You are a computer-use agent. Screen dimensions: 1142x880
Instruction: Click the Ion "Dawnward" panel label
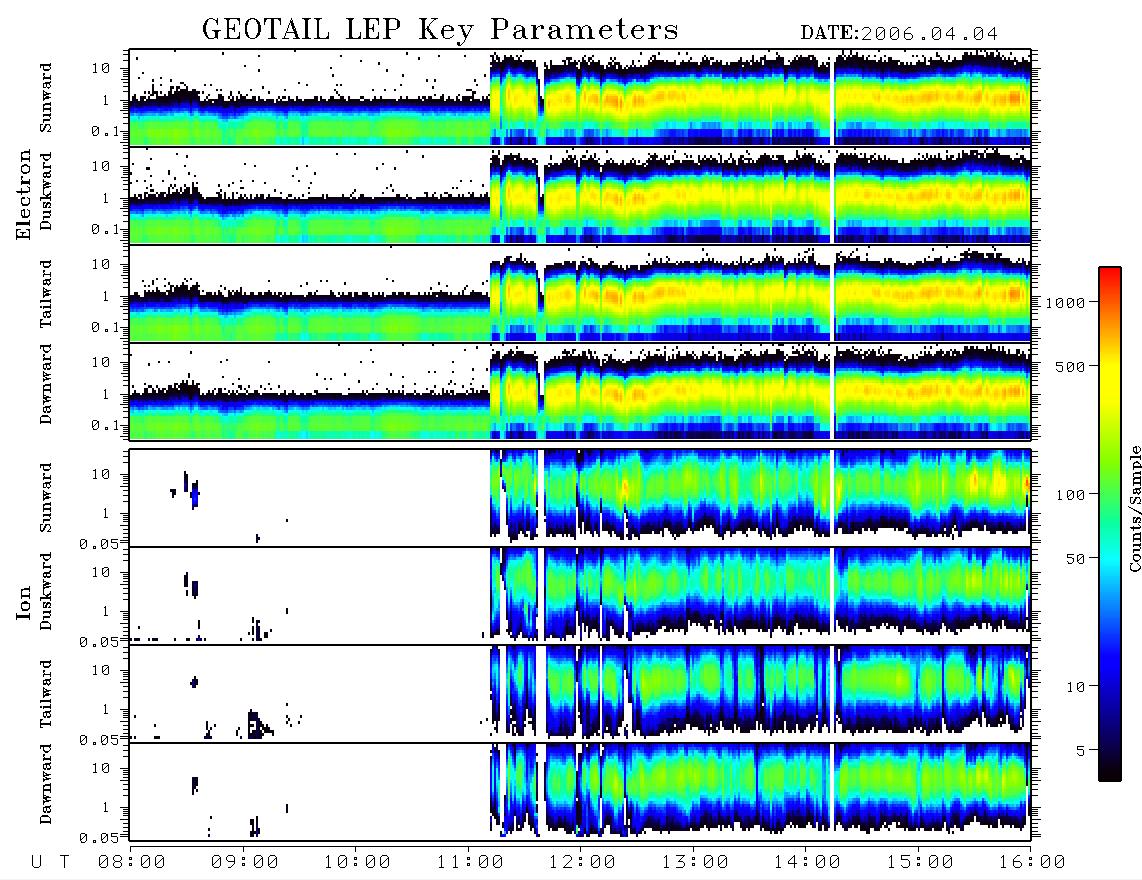pyautogui.click(x=46, y=784)
